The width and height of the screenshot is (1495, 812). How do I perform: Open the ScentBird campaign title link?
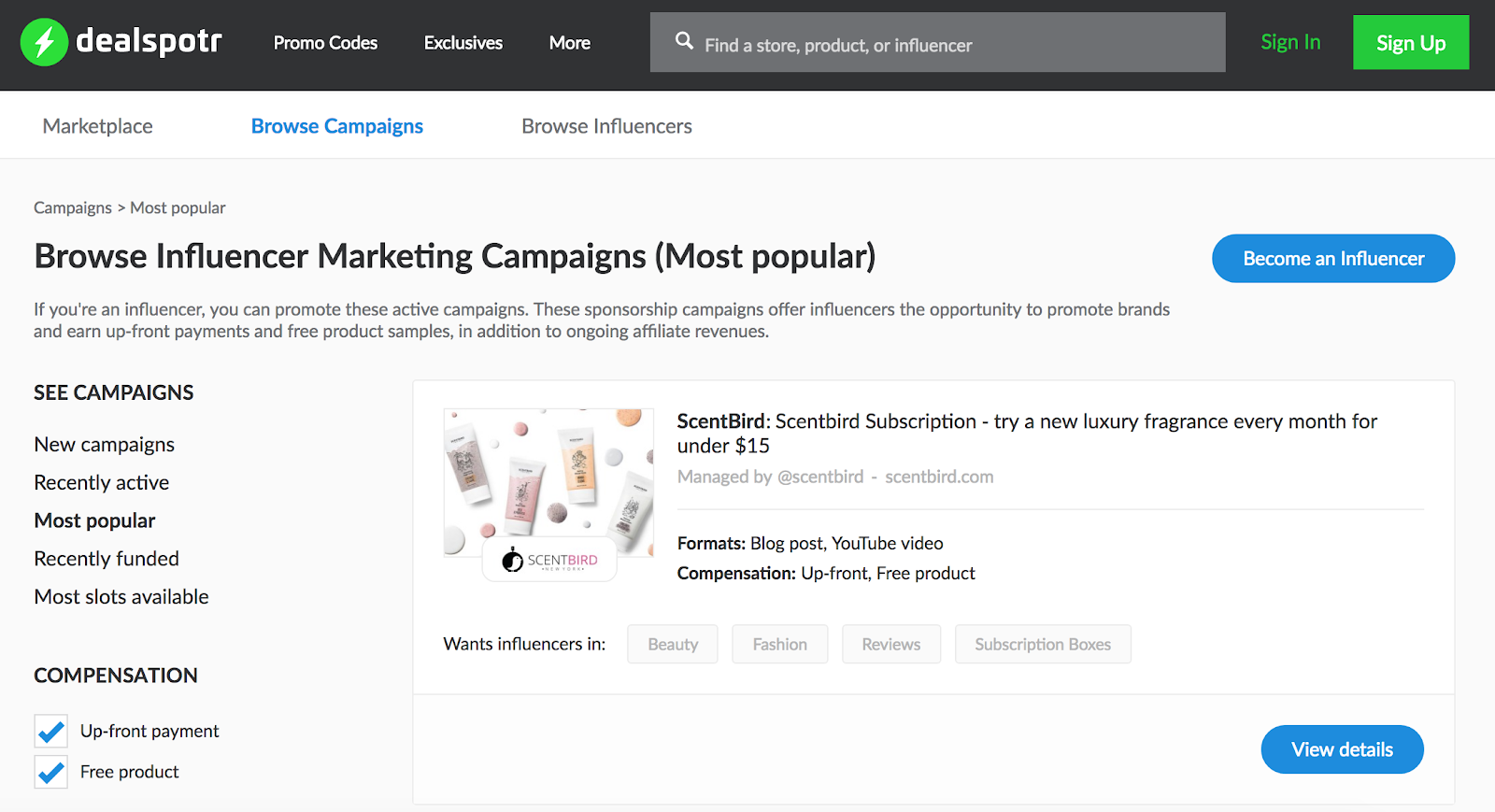(x=1027, y=434)
